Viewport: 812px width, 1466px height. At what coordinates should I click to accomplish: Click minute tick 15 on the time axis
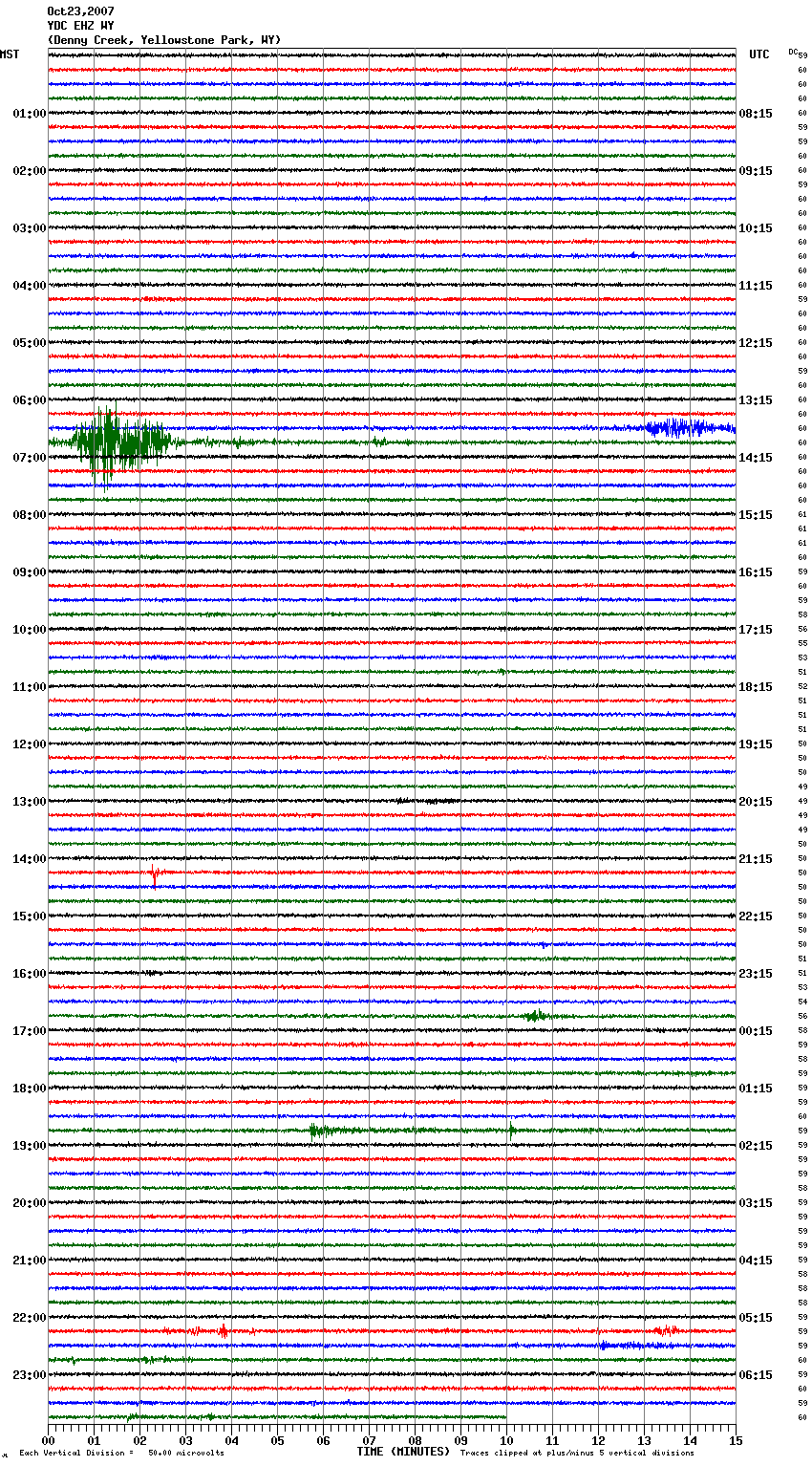point(736,1440)
